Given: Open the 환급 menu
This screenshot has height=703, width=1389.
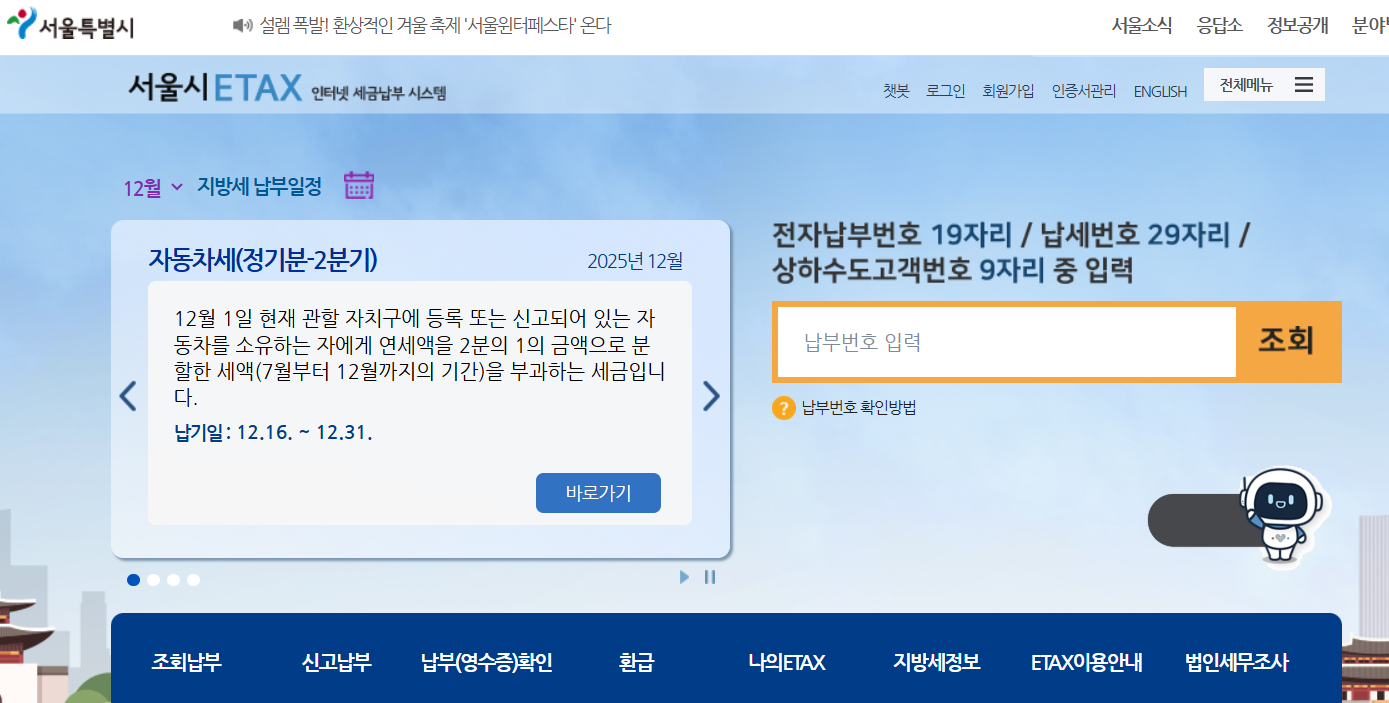Looking at the screenshot, I should 637,662.
